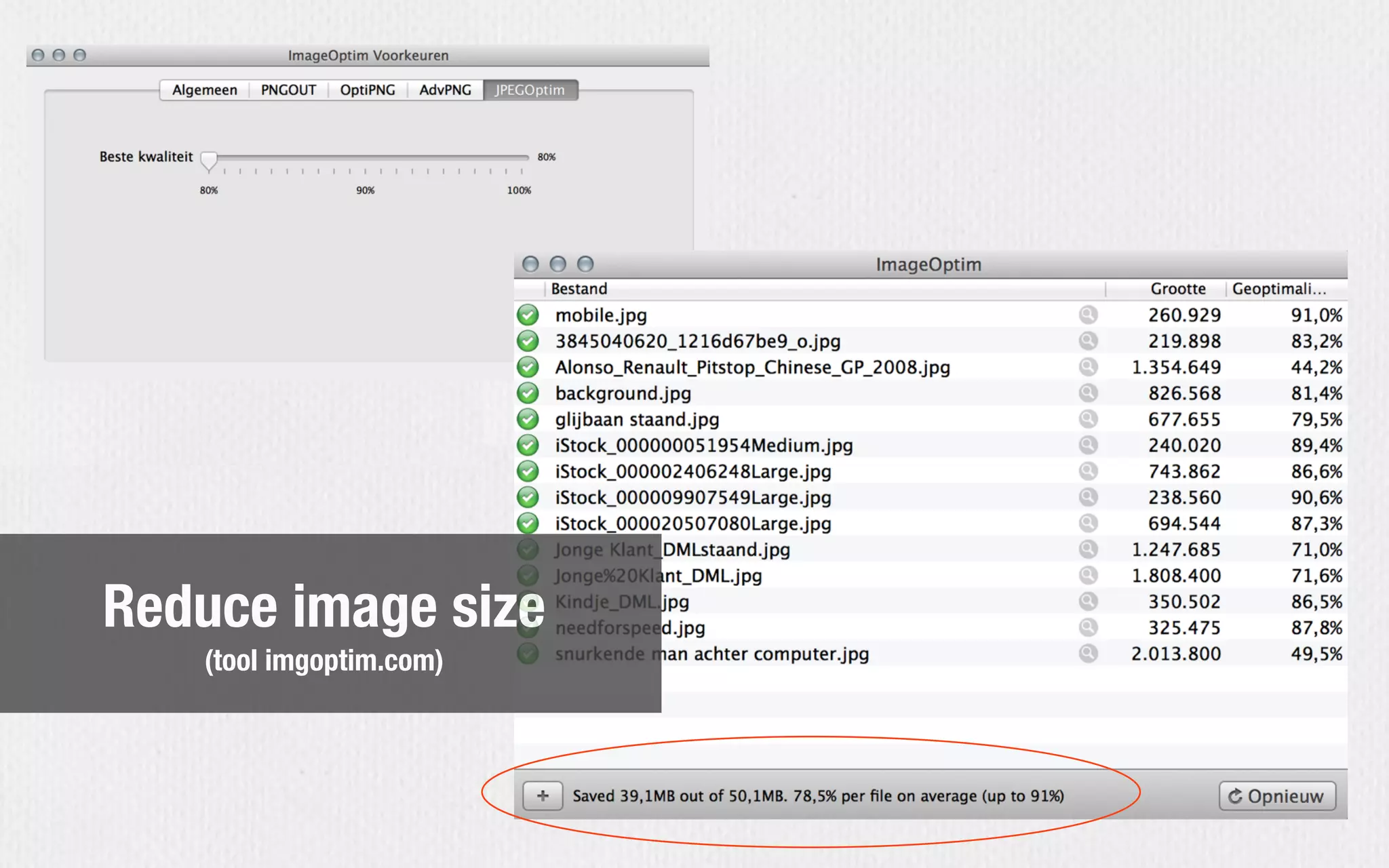
Task: Click the 44,2% savings value
Action: click(x=1316, y=368)
